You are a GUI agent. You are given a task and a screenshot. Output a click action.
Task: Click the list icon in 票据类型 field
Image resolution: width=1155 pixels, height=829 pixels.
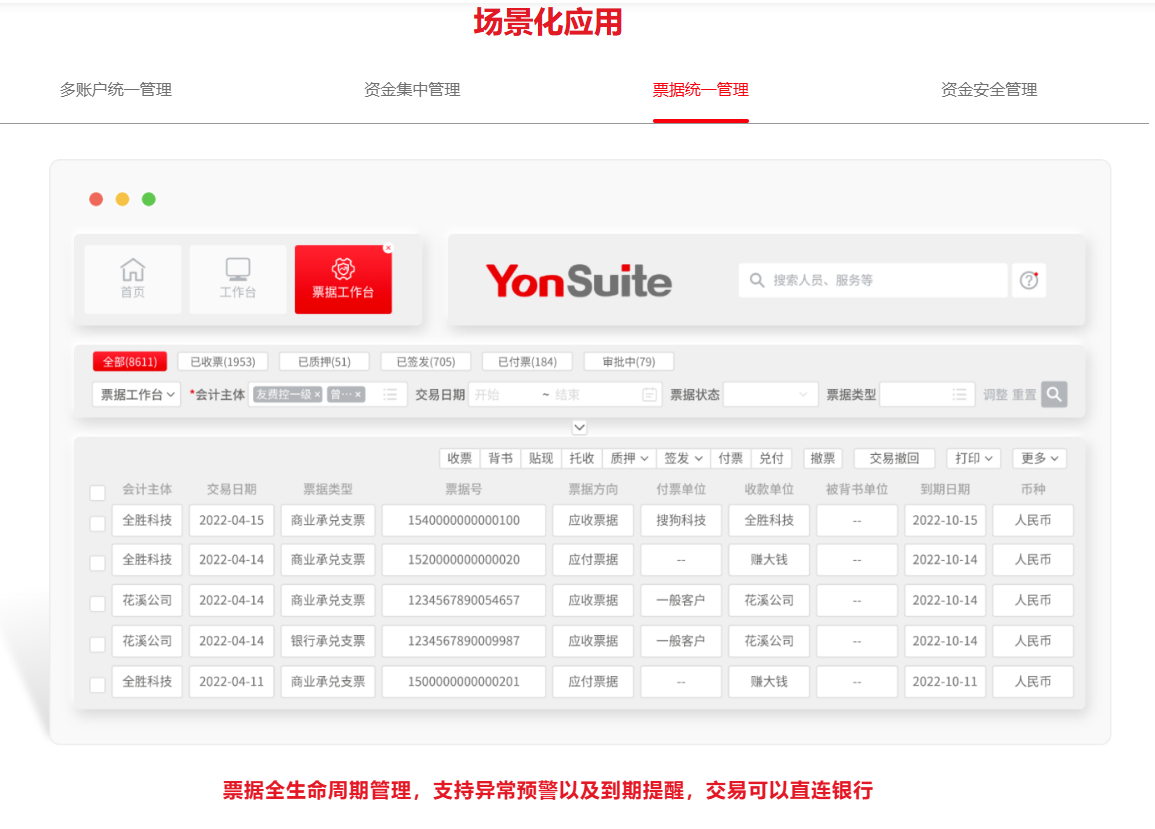click(960, 395)
